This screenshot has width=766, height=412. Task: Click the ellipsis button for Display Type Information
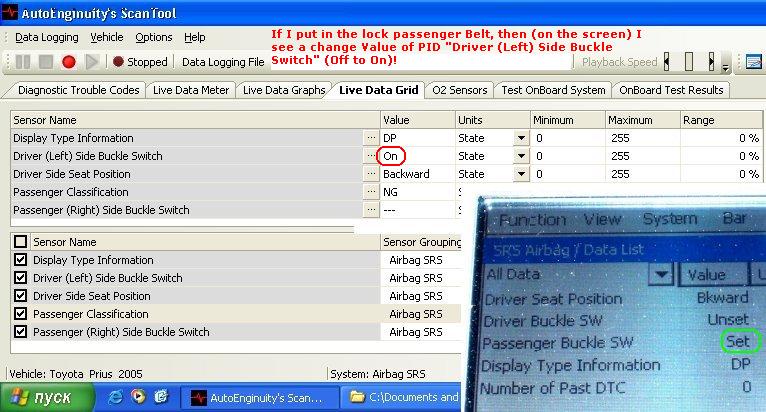pyautogui.click(x=371, y=138)
